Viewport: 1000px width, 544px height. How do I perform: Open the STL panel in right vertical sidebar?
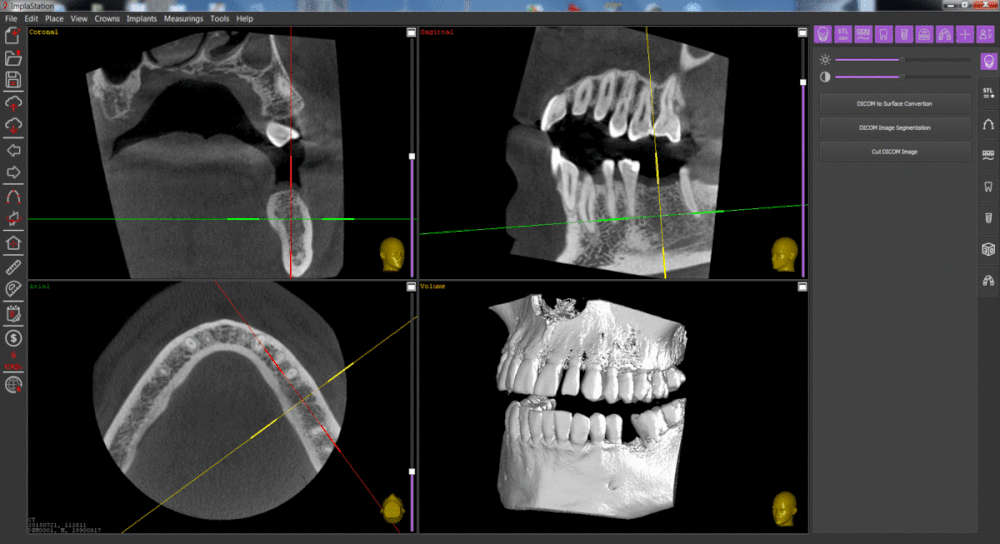(x=988, y=93)
